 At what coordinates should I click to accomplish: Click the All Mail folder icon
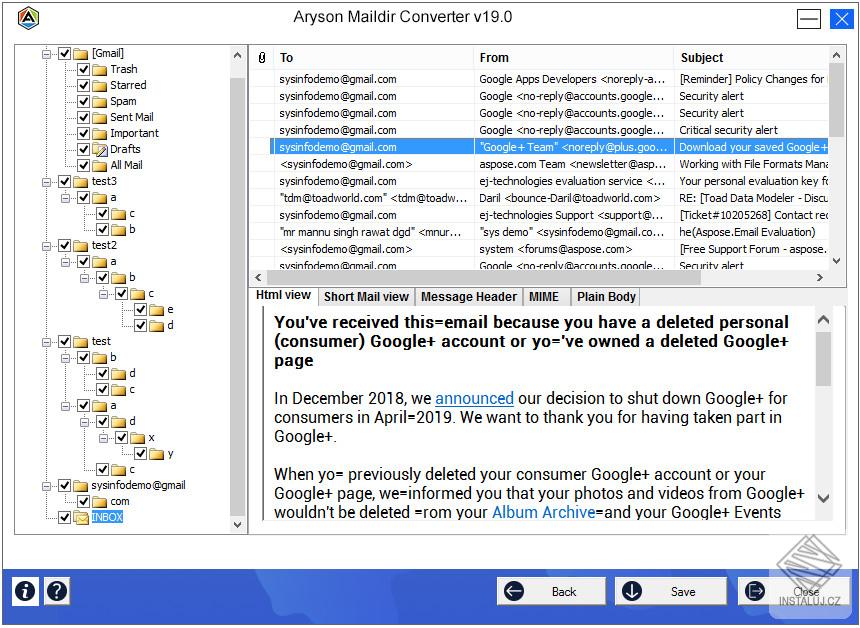[100, 165]
